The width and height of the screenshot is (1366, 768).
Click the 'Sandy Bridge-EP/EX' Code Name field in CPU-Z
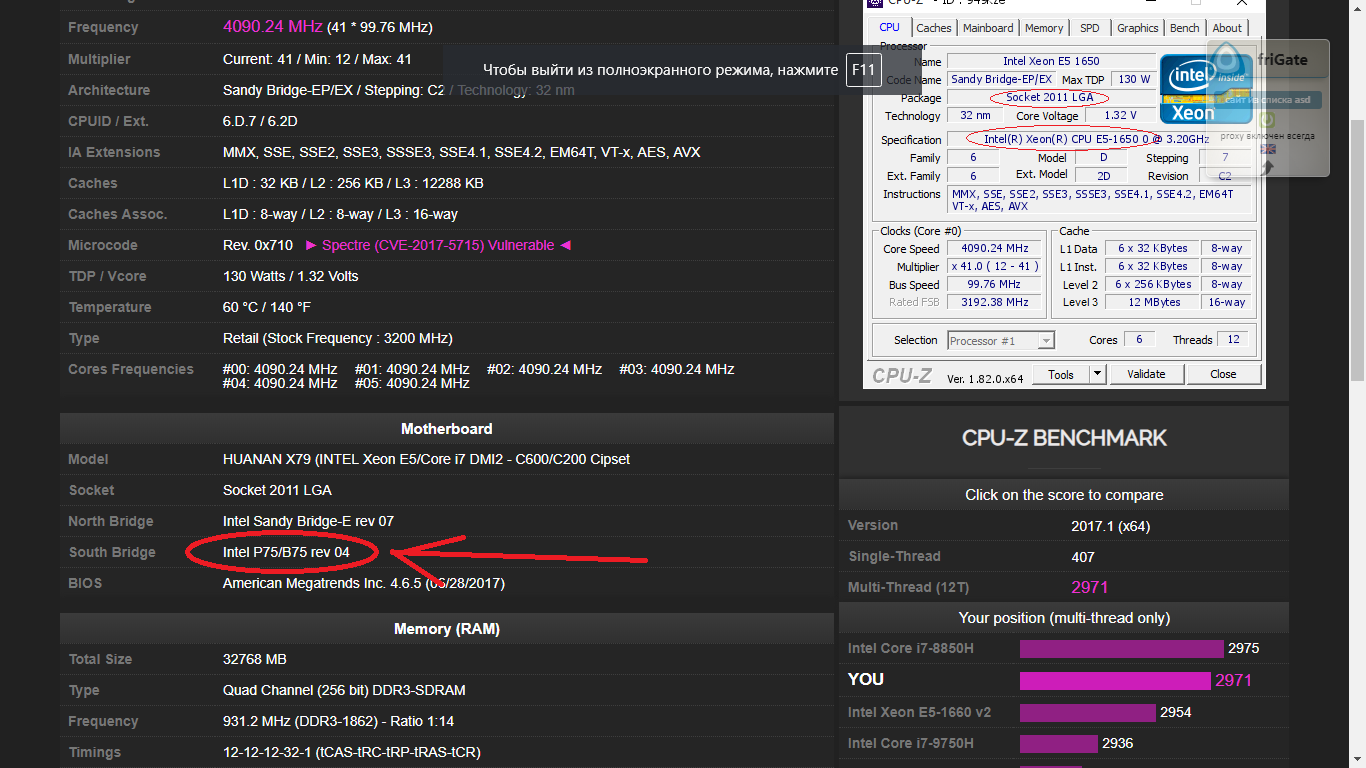coord(1001,79)
